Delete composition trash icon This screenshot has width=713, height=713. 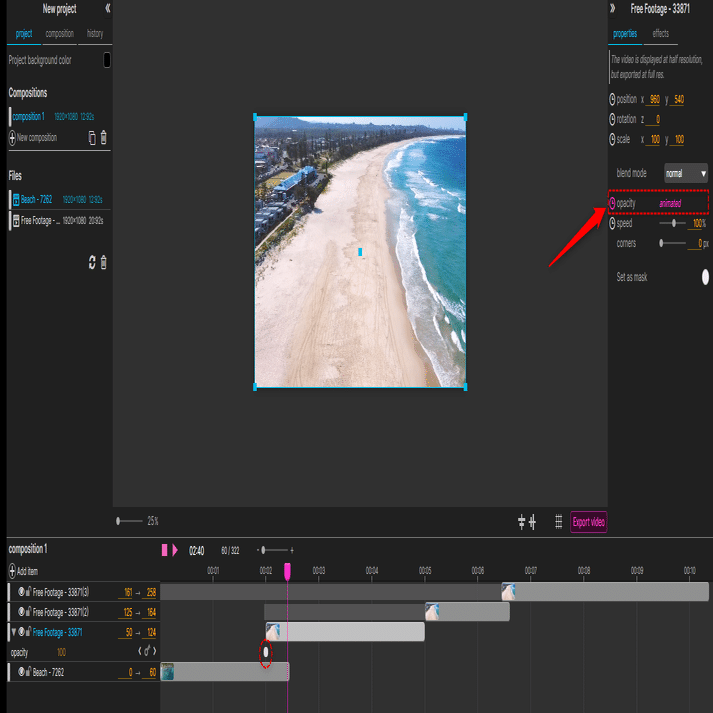click(104, 137)
